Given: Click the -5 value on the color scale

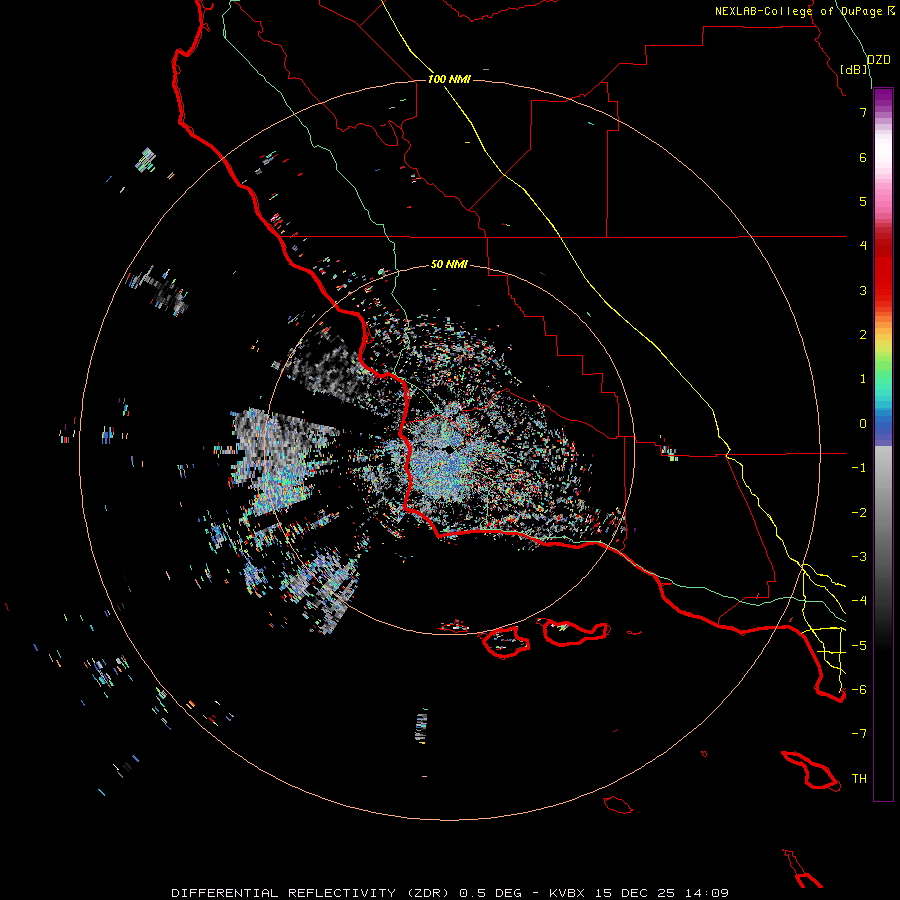Looking at the screenshot, I should click(859, 646).
